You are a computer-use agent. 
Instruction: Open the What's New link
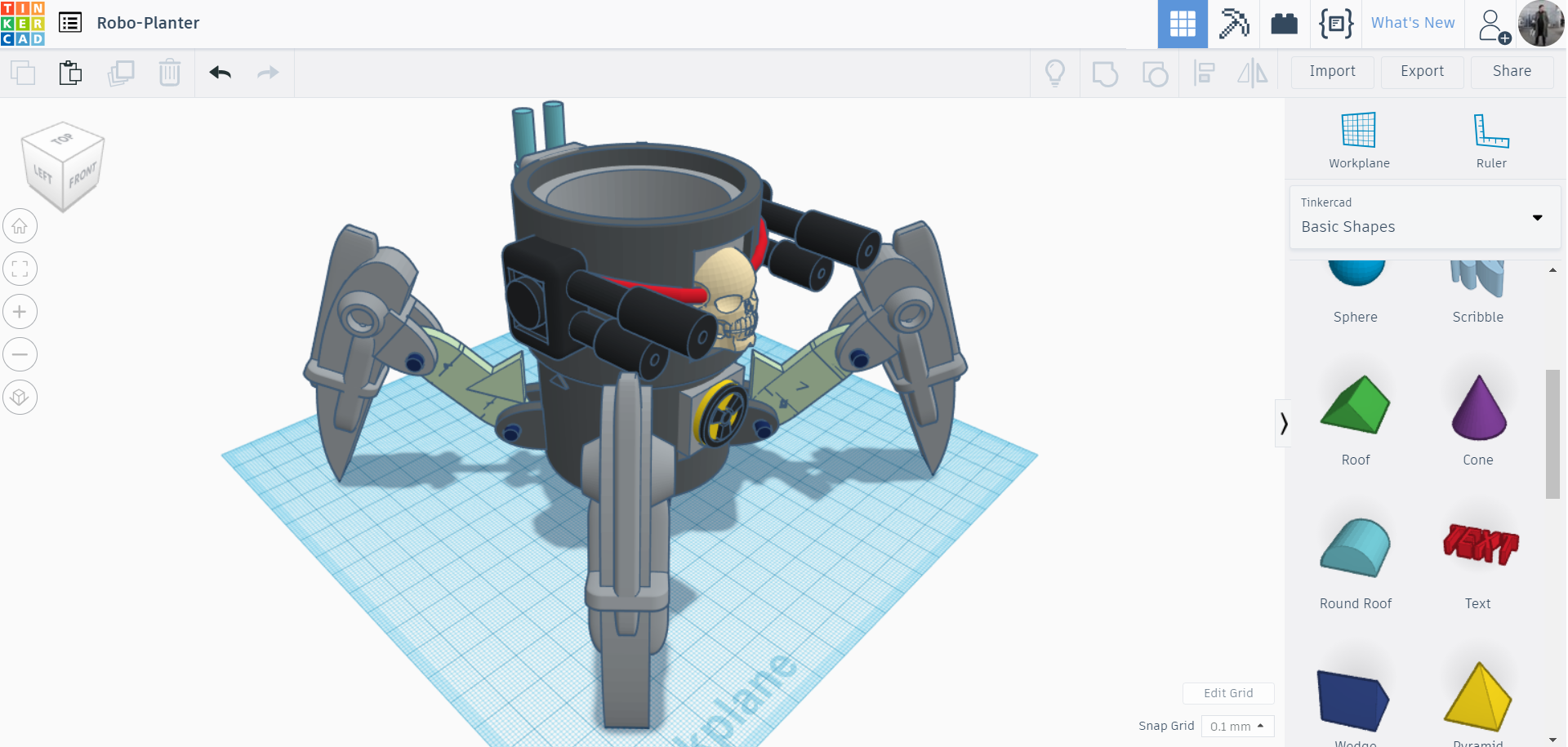1413,23
